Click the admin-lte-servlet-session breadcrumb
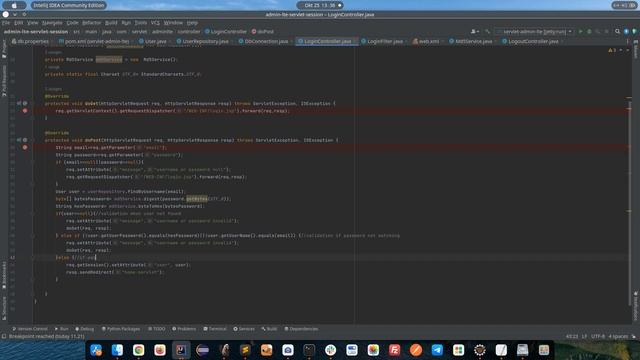Image resolution: width=640 pixels, height=360 pixels. coord(36,31)
